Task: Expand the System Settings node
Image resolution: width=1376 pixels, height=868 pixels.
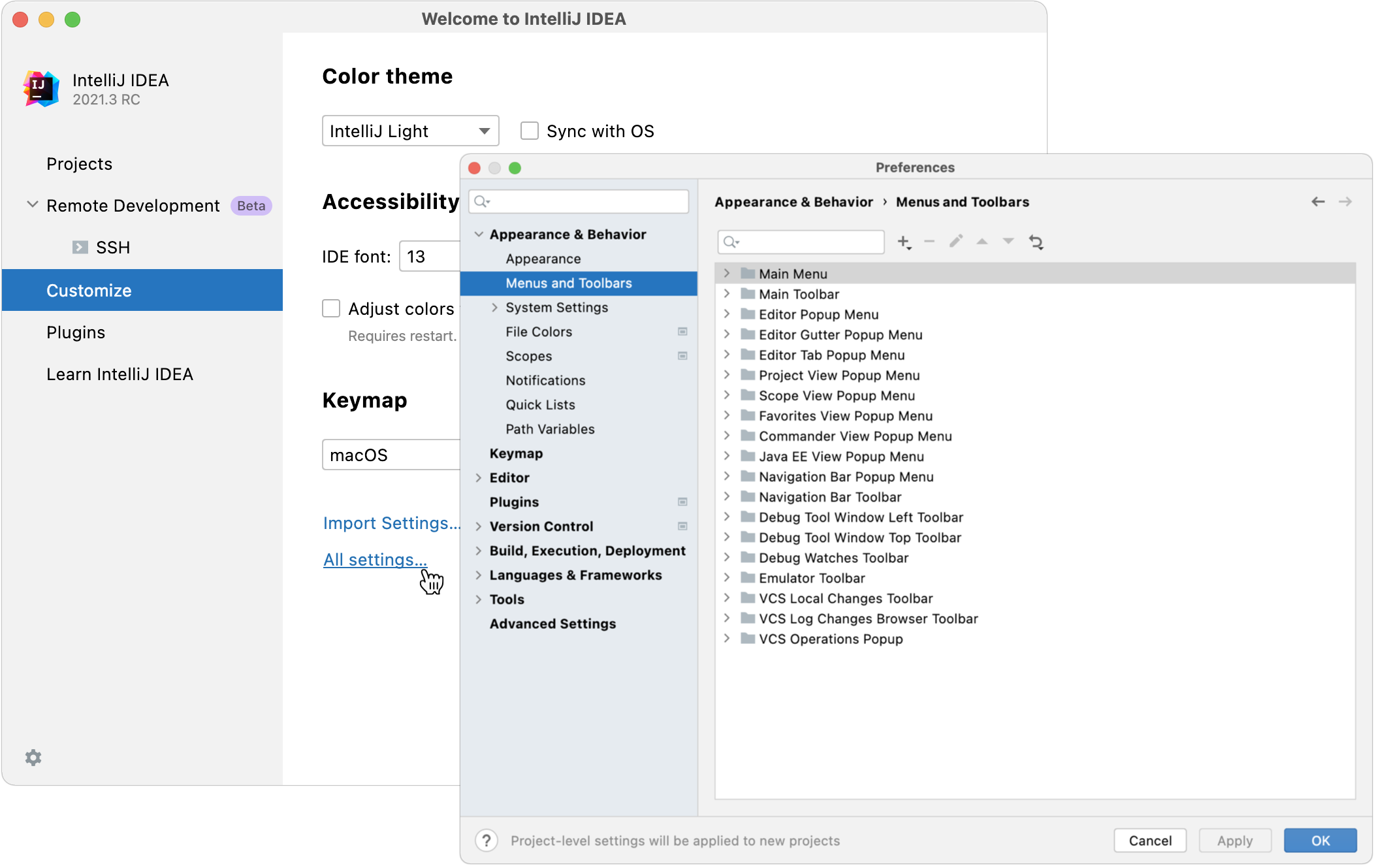Action: pyautogui.click(x=494, y=308)
